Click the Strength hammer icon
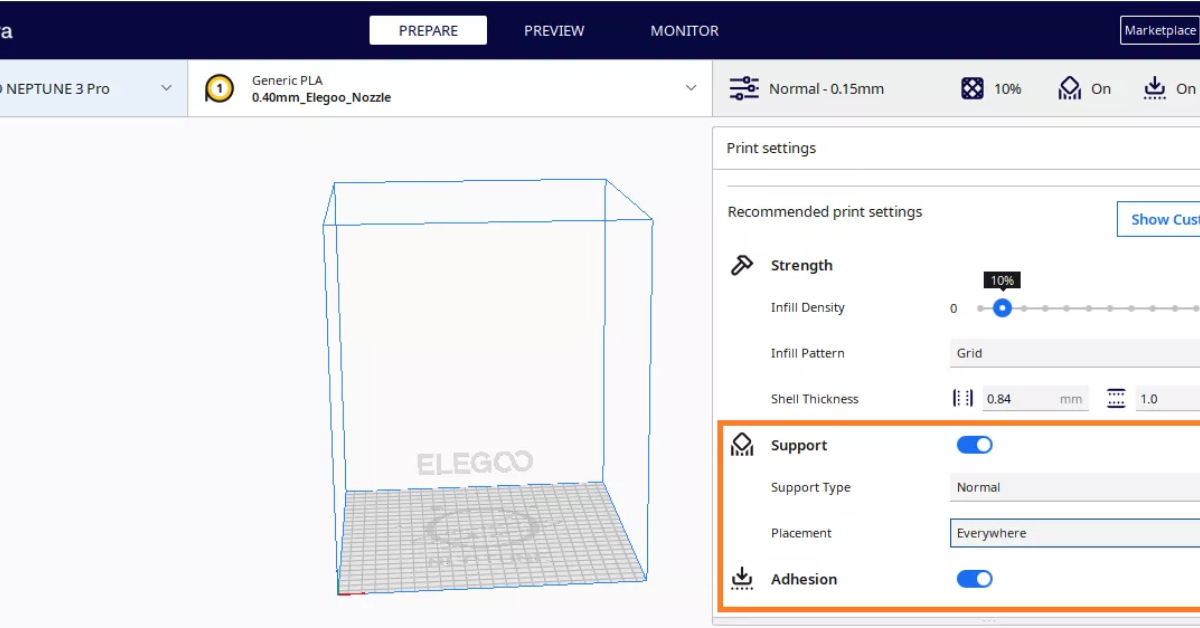 click(742, 265)
